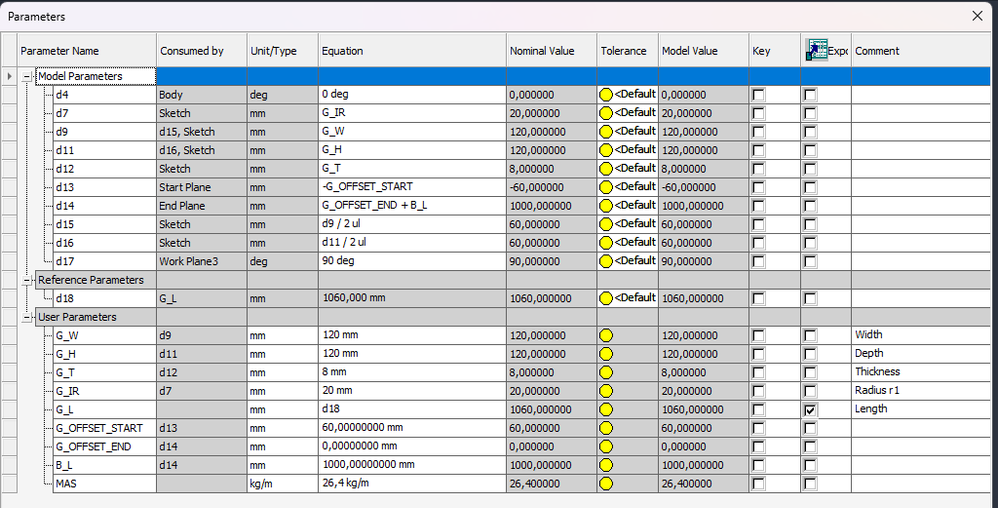The height and width of the screenshot is (508, 998).
Task: Click the deg unit cell of d4
Action: coord(283,95)
